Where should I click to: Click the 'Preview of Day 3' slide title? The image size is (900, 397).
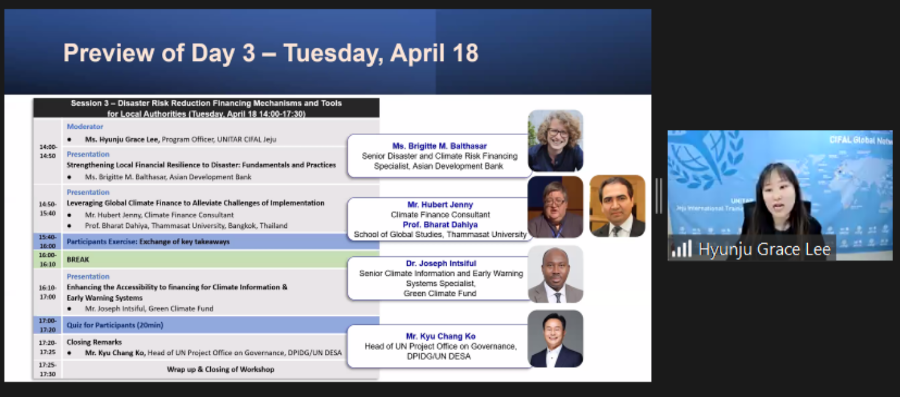coord(270,53)
